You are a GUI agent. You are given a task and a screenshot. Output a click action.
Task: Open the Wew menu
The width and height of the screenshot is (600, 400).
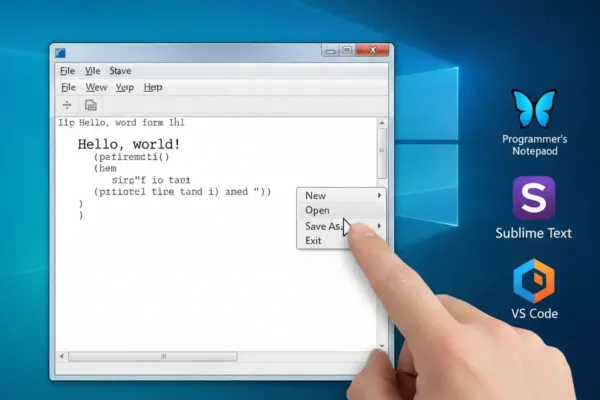pyautogui.click(x=96, y=87)
